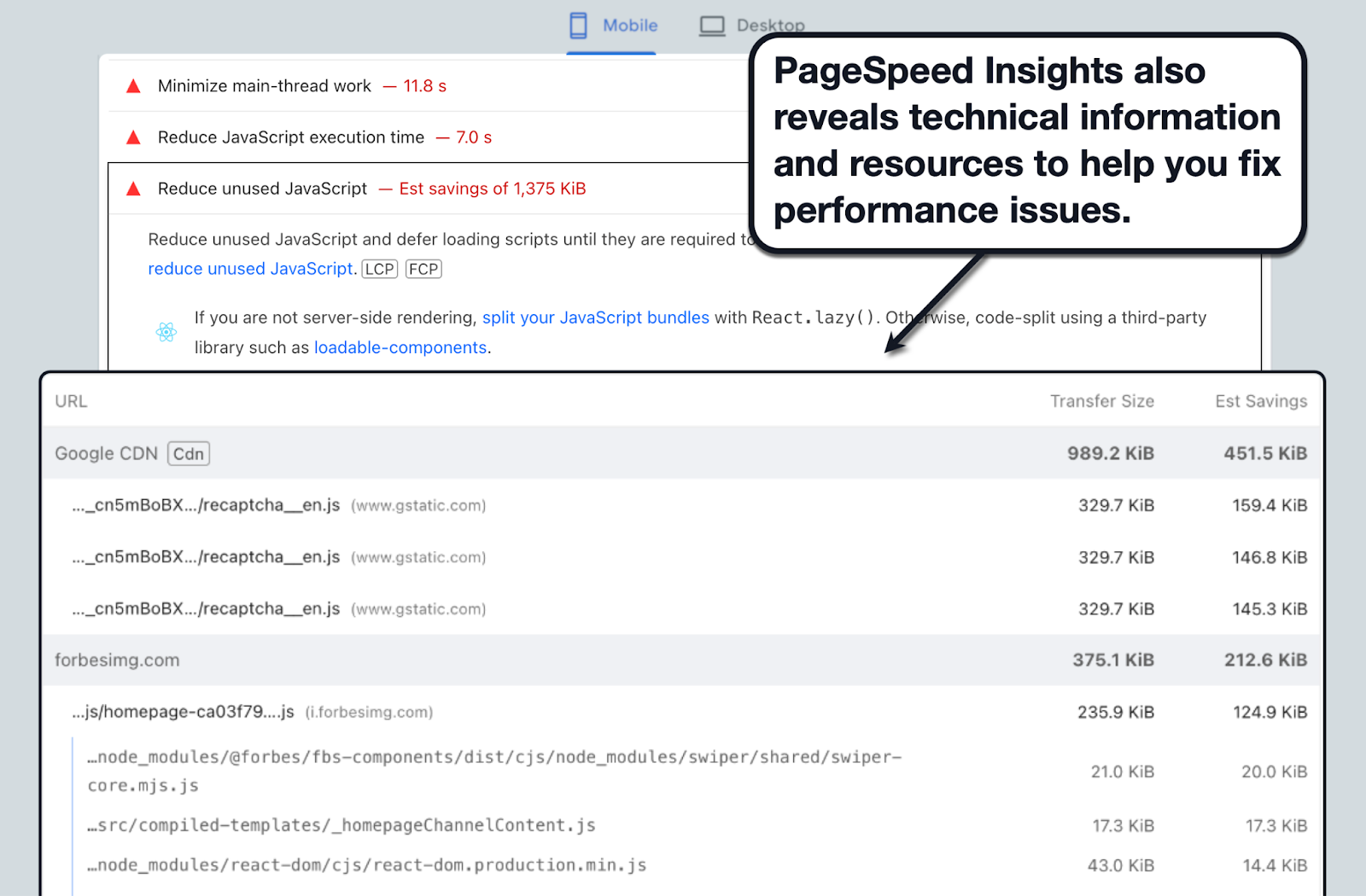This screenshot has height=896, width=1366.
Task: Click 20.0 KiB savings value
Action: (x=1275, y=771)
